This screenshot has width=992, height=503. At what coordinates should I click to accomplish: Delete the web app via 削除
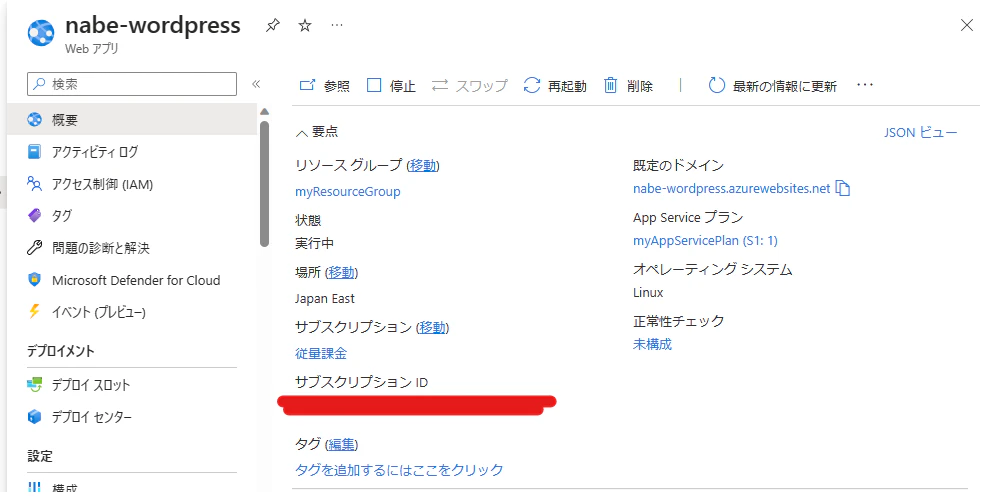click(628, 85)
